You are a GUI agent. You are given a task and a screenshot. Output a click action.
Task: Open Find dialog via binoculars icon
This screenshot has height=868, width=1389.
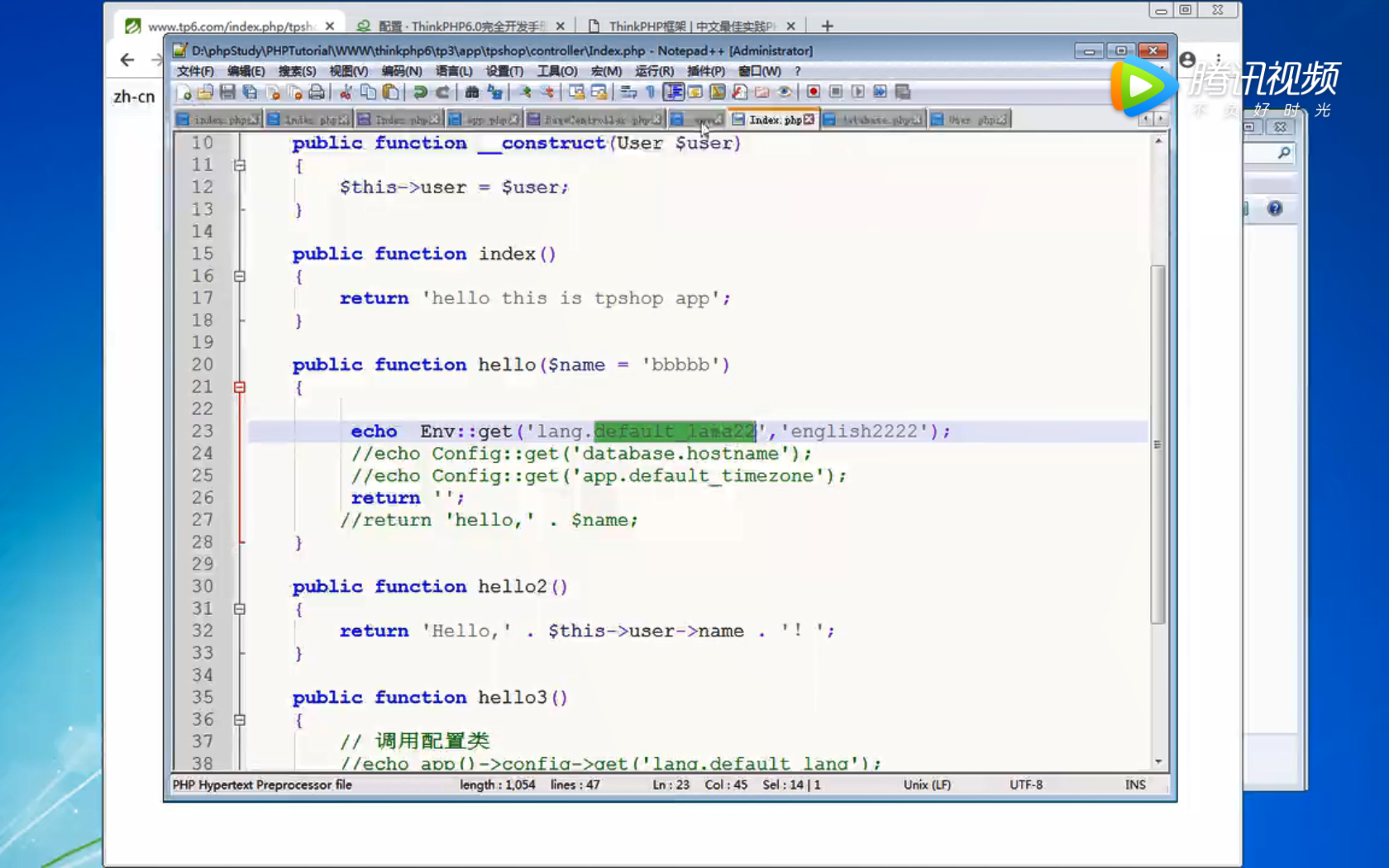(x=472, y=92)
